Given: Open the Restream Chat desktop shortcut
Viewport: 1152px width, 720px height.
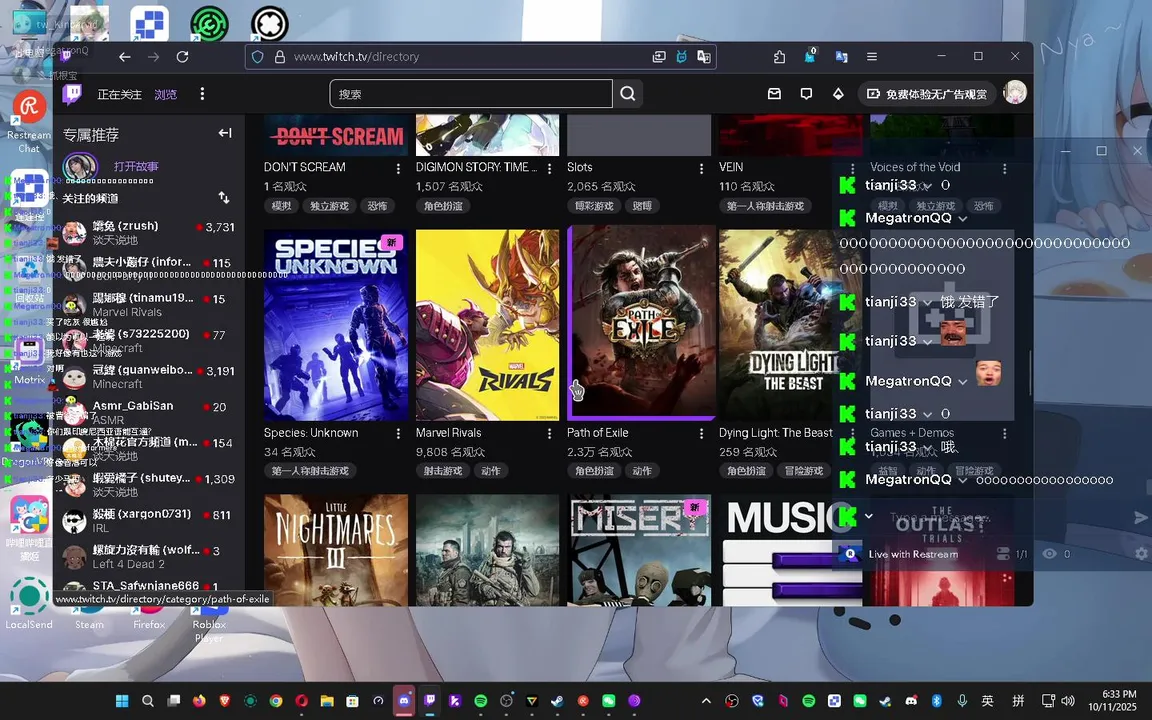Looking at the screenshot, I should click(x=29, y=121).
